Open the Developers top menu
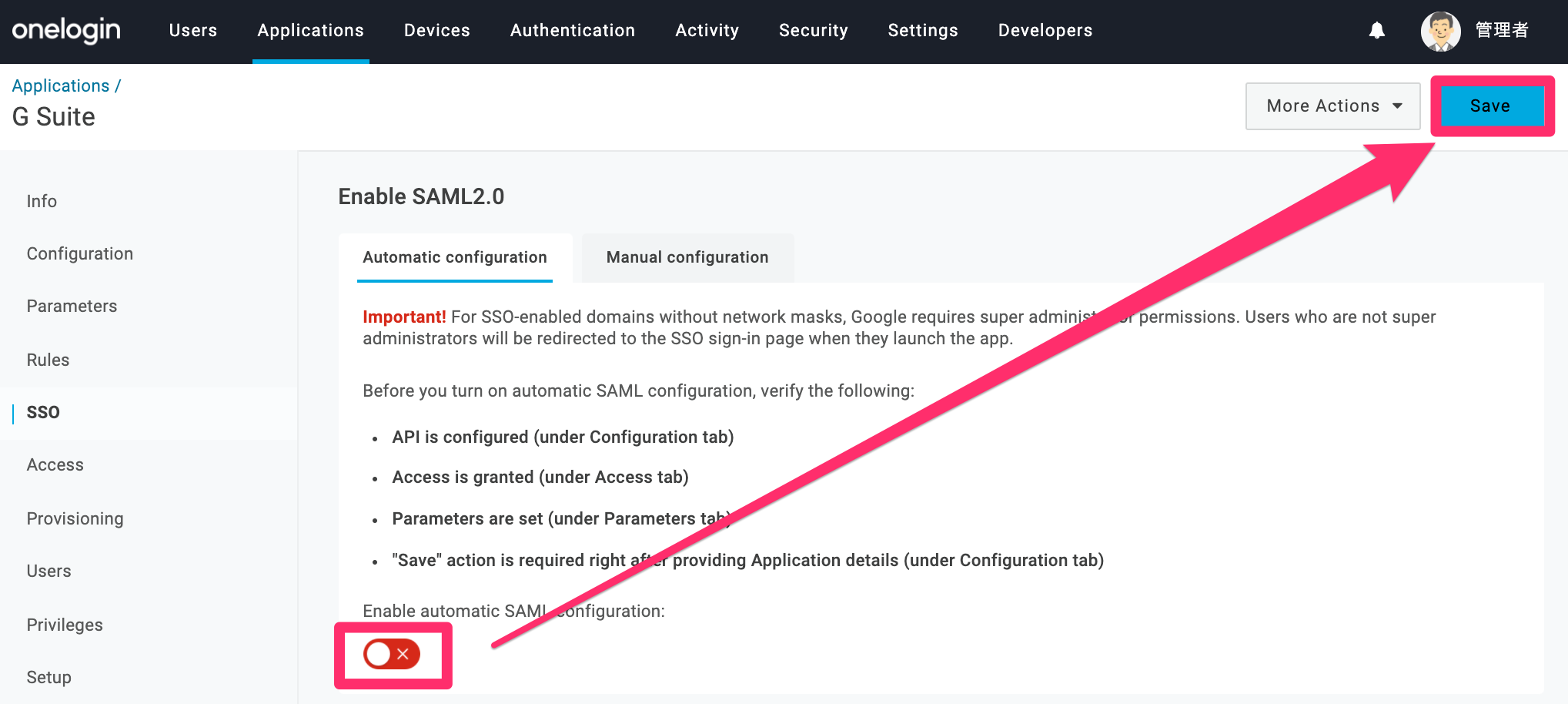The image size is (1568, 704). point(1045,30)
